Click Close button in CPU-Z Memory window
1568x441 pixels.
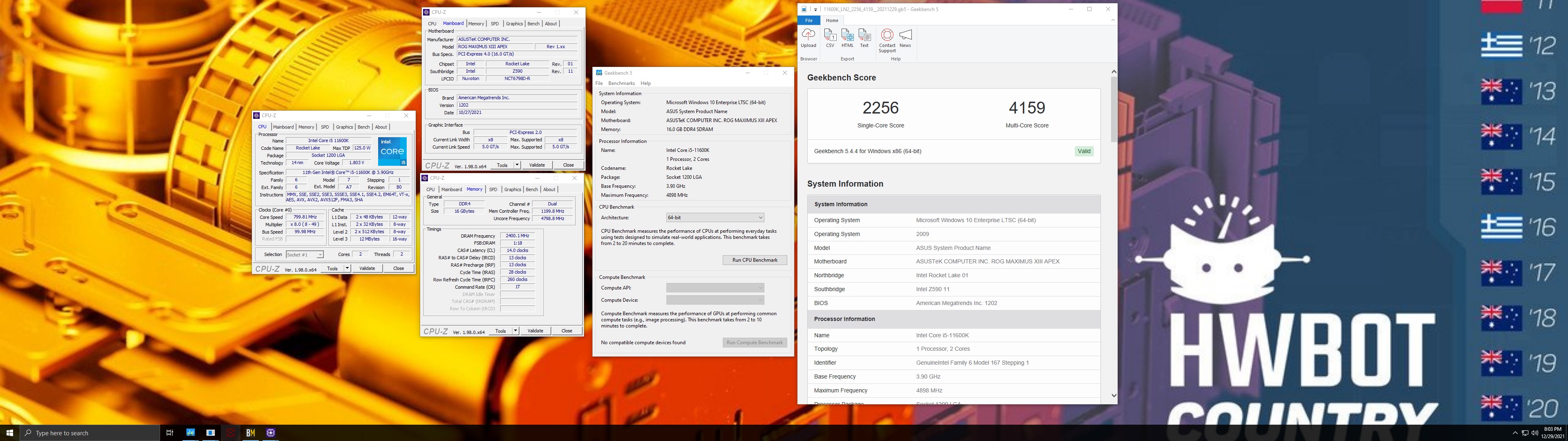tap(567, 331)
